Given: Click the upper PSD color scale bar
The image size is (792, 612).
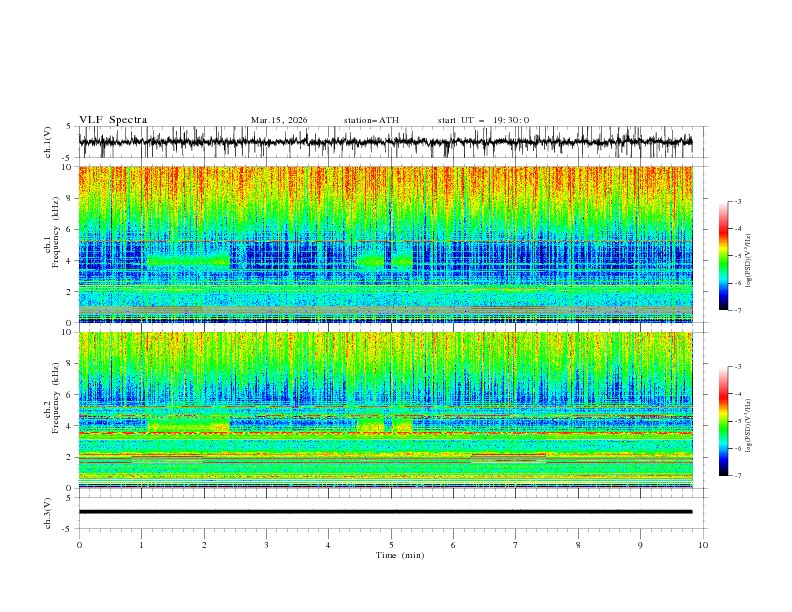Looking at the screenshot, I should pos(723,256).
